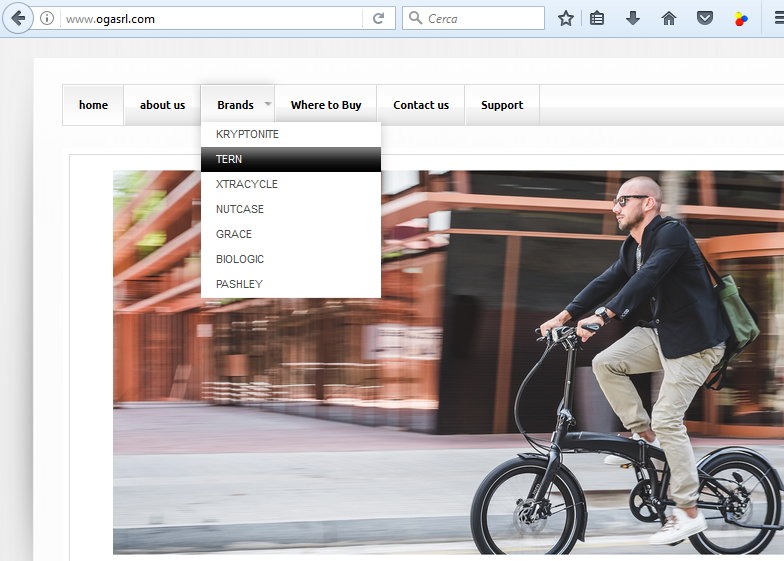The height and width of the screenshot is (561, 784).
Task: Open the Contact us page
Action: (x=421, y=105)
